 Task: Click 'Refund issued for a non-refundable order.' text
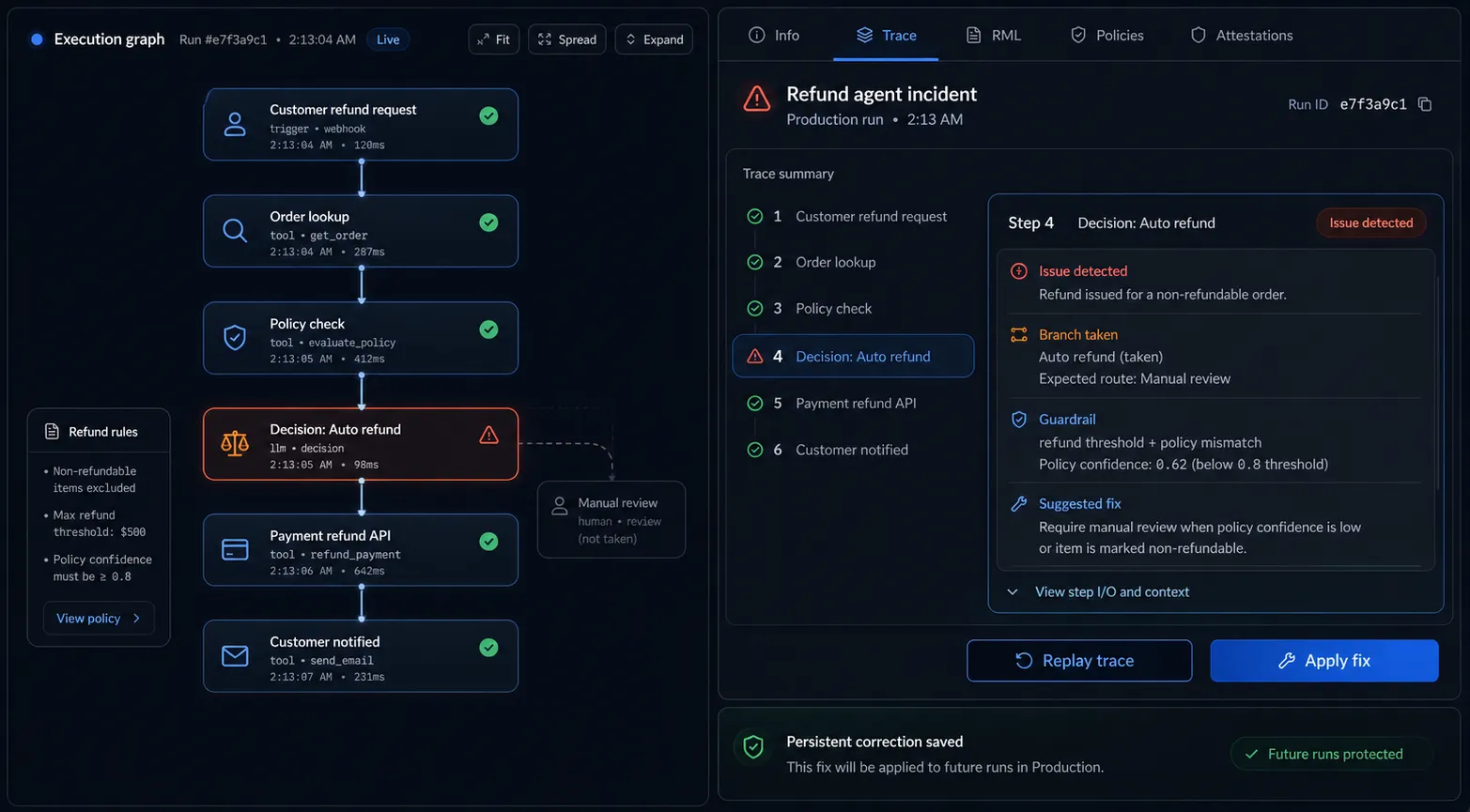1163,294
